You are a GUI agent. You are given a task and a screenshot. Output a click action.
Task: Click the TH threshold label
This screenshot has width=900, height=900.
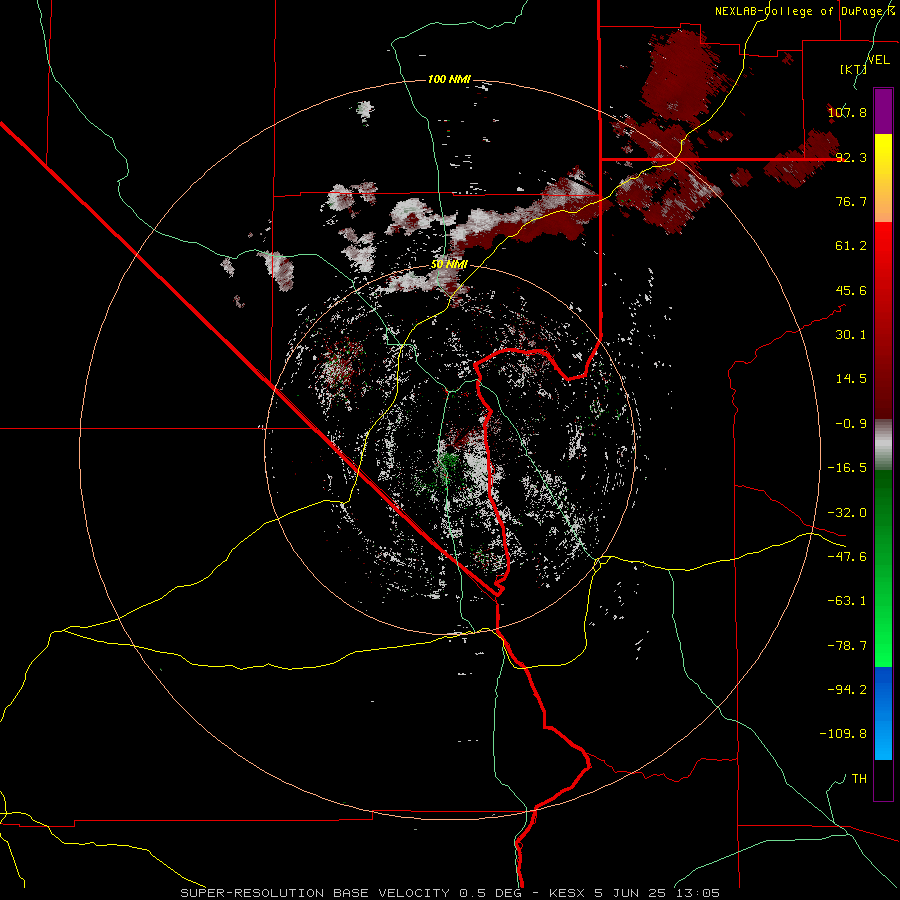coord(859,778)
